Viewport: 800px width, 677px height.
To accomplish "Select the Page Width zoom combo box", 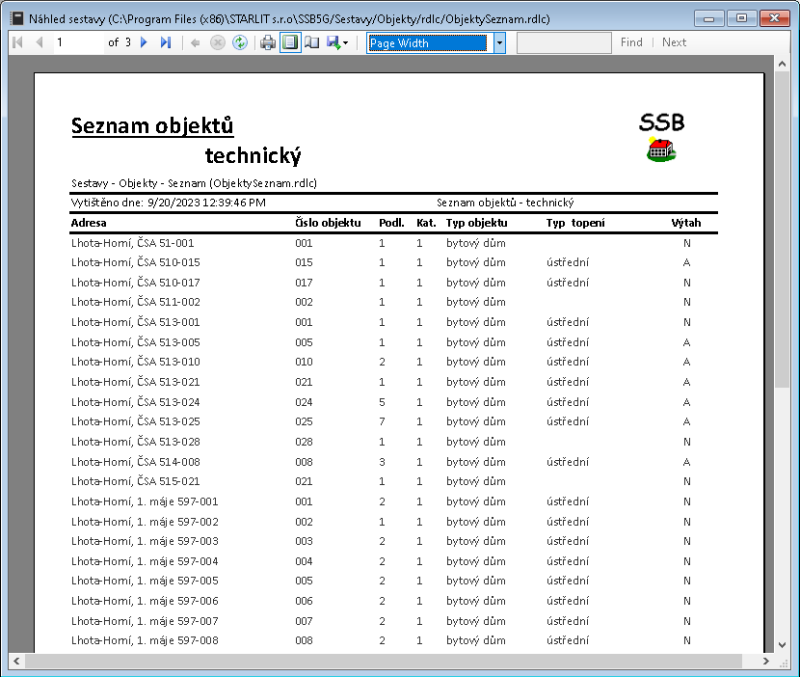I will tap(430, 42).
